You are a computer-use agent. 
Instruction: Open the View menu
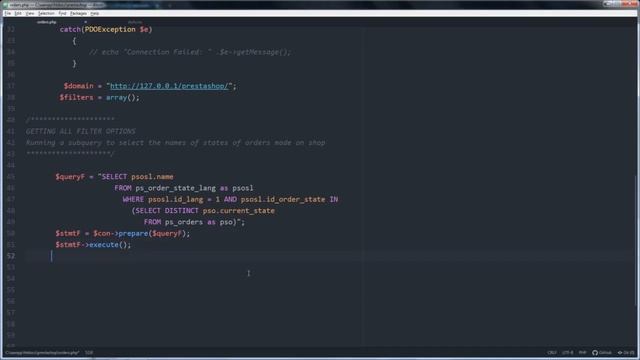coord(30,13)
